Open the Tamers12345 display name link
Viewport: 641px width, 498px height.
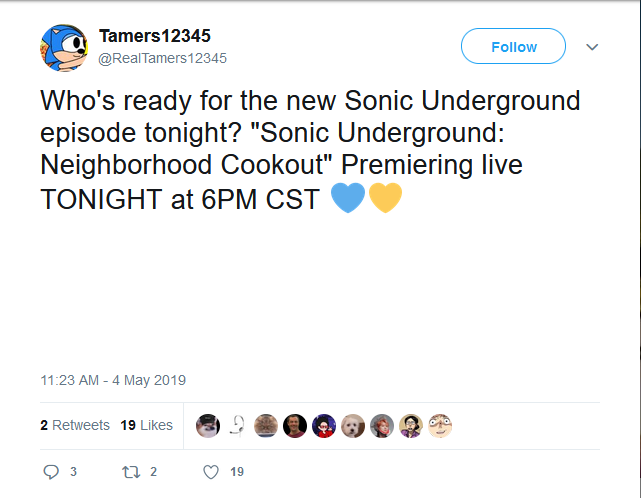[154, 36]
